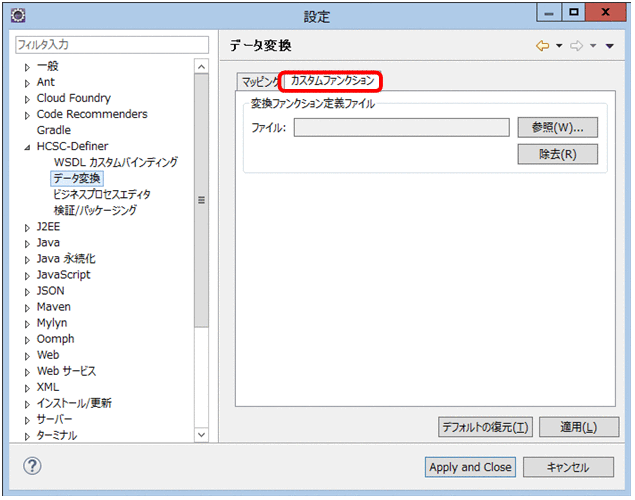This screenshot has width=635, height=500.
Task: Expand the 一般 tree node
Action: (27, 67)
